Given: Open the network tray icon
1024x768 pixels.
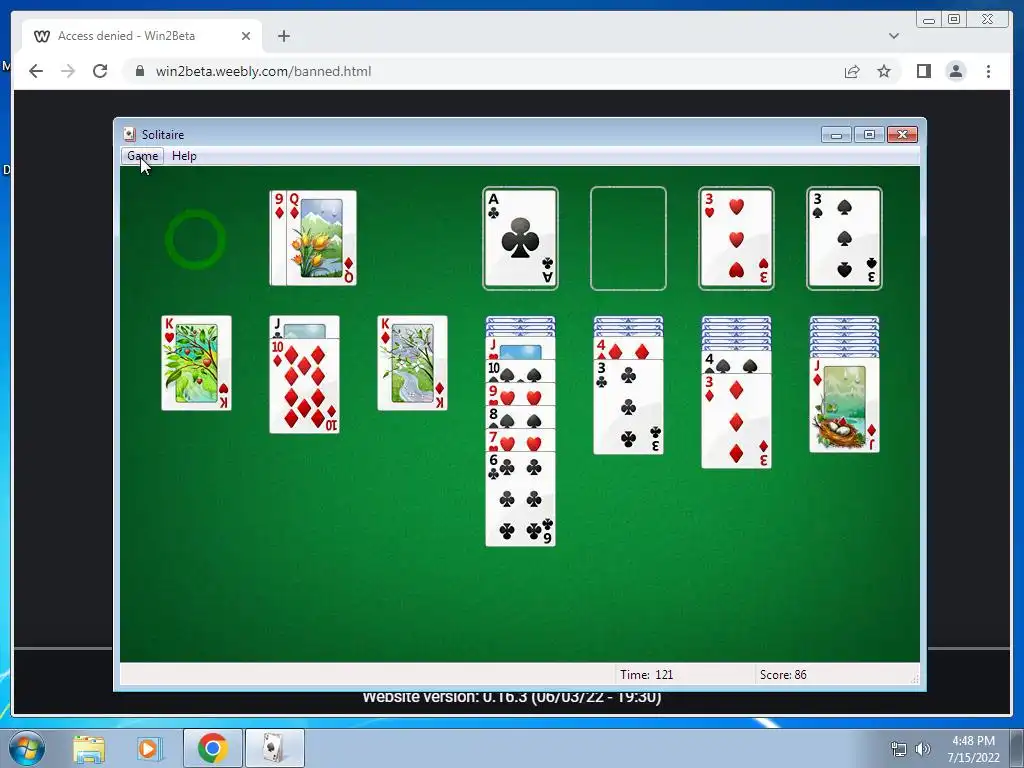Looking at the screenshot, I should 899,749.
